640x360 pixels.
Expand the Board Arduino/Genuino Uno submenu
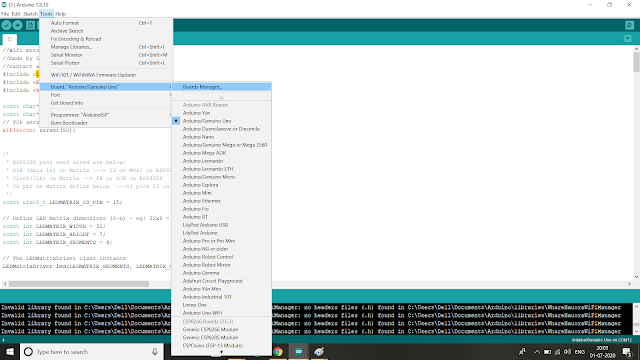tap(106, 87)
